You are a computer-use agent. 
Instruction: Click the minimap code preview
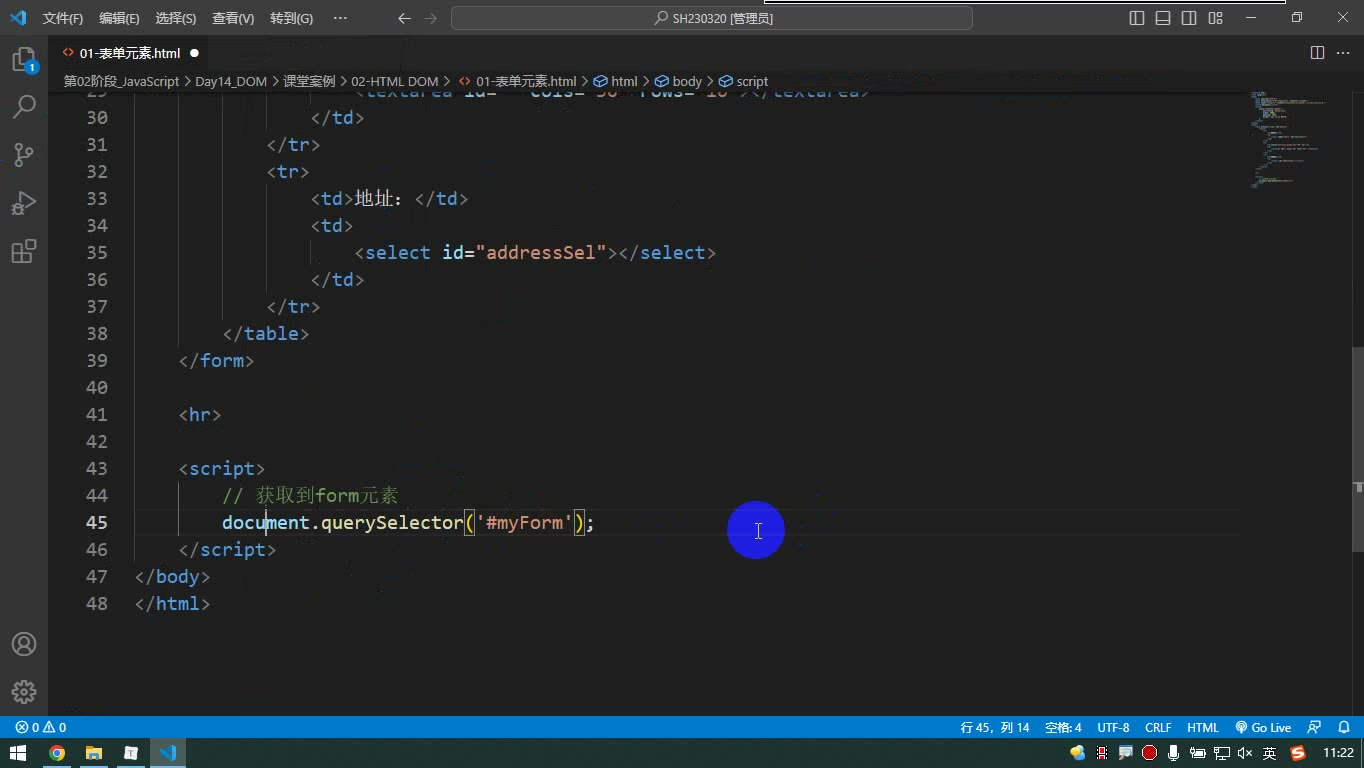point(1291,140)
